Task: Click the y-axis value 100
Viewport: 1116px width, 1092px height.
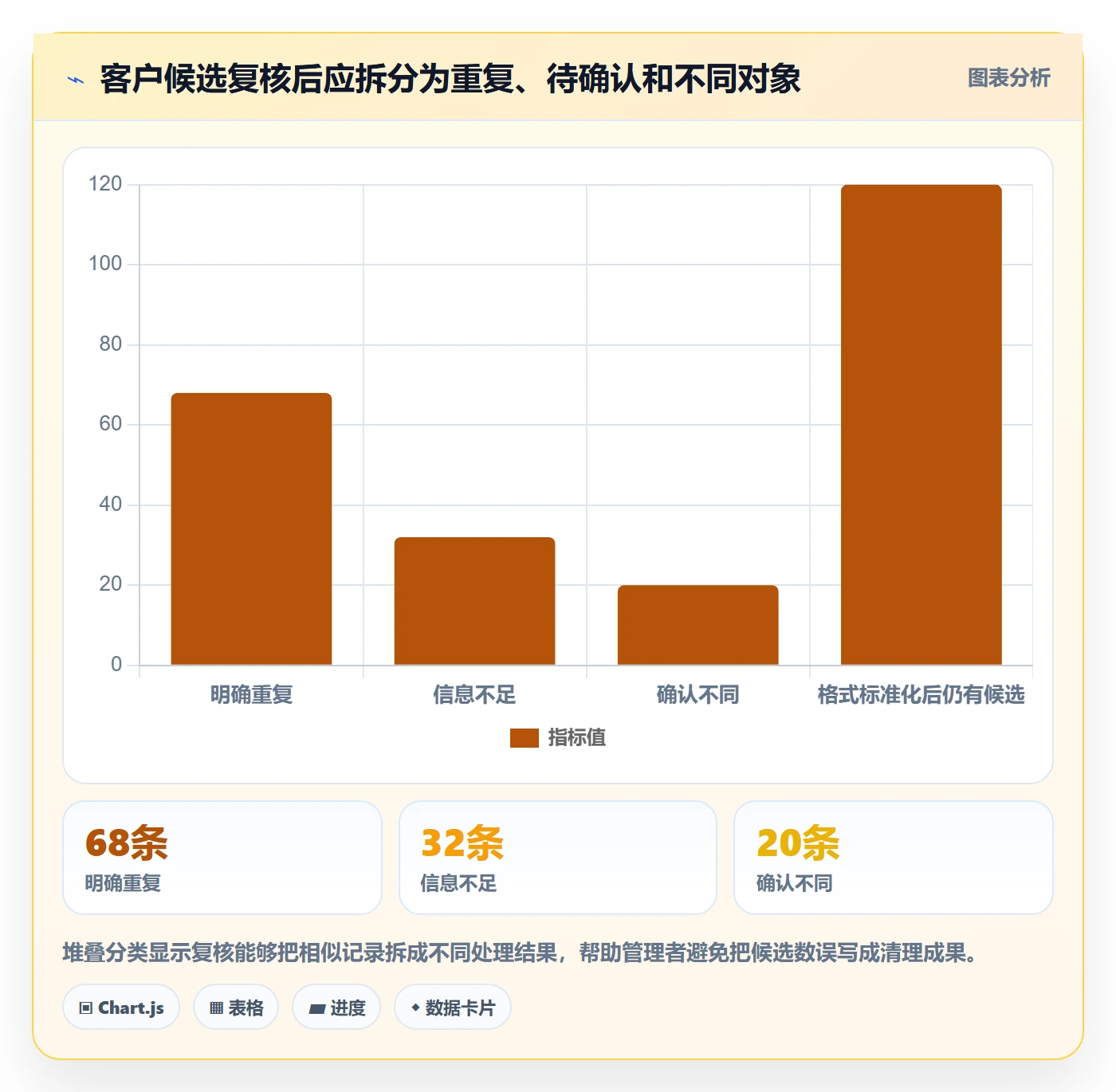Action: (105, 264)
